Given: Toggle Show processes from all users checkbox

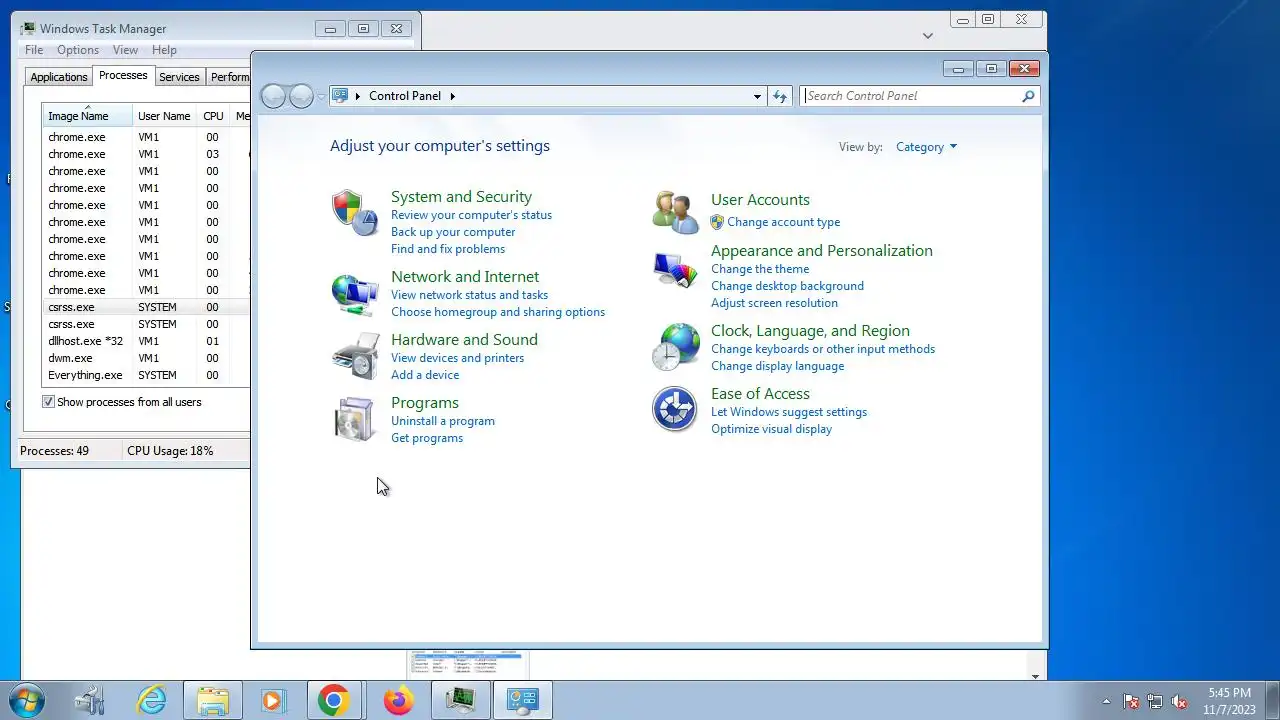Looking at the screenshot, I should pyautogui.click(x=48, y=402).
